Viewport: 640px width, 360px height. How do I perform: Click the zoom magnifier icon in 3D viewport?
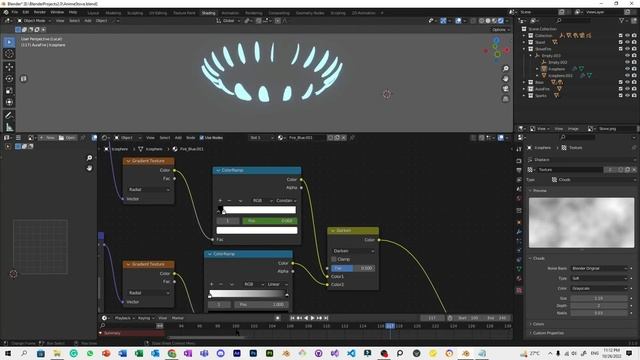click(x=505, y=69)
